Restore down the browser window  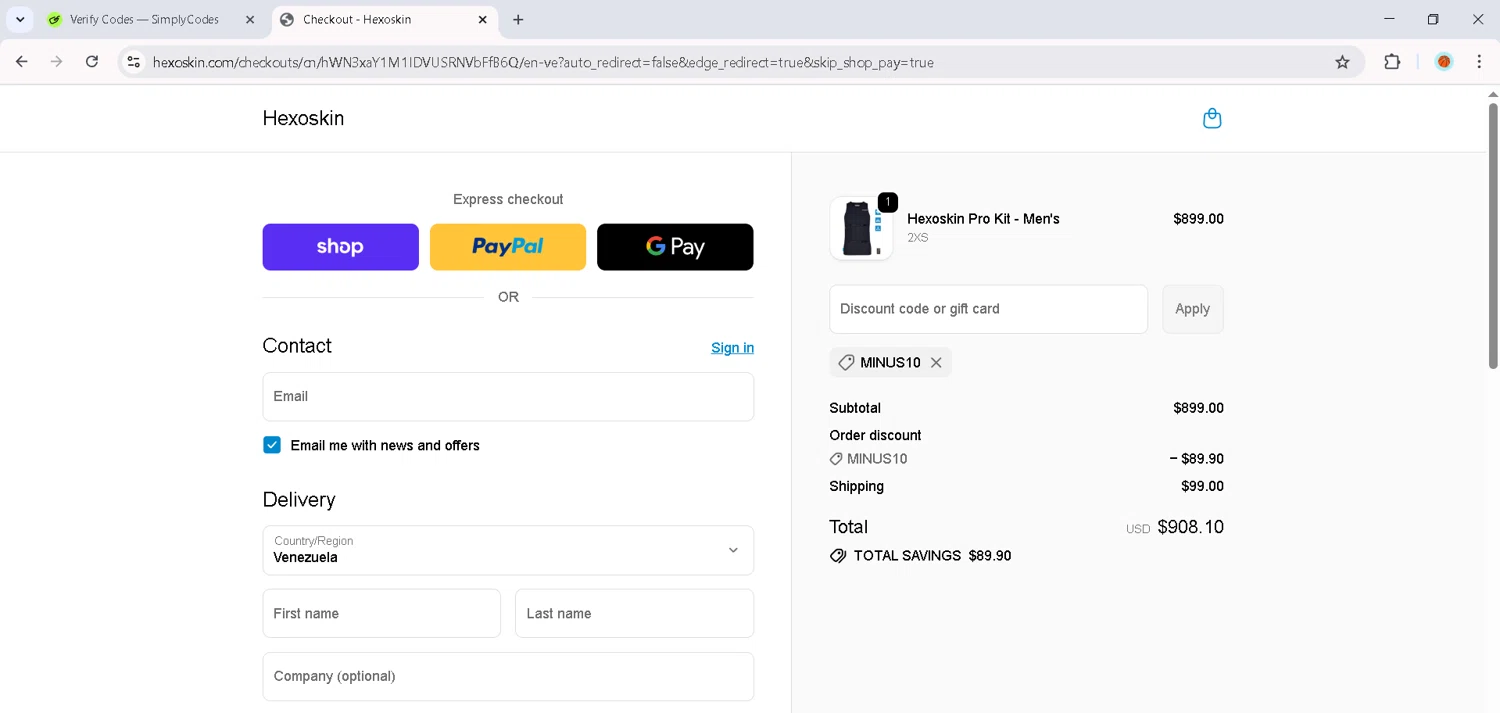tap(1433, 19)
